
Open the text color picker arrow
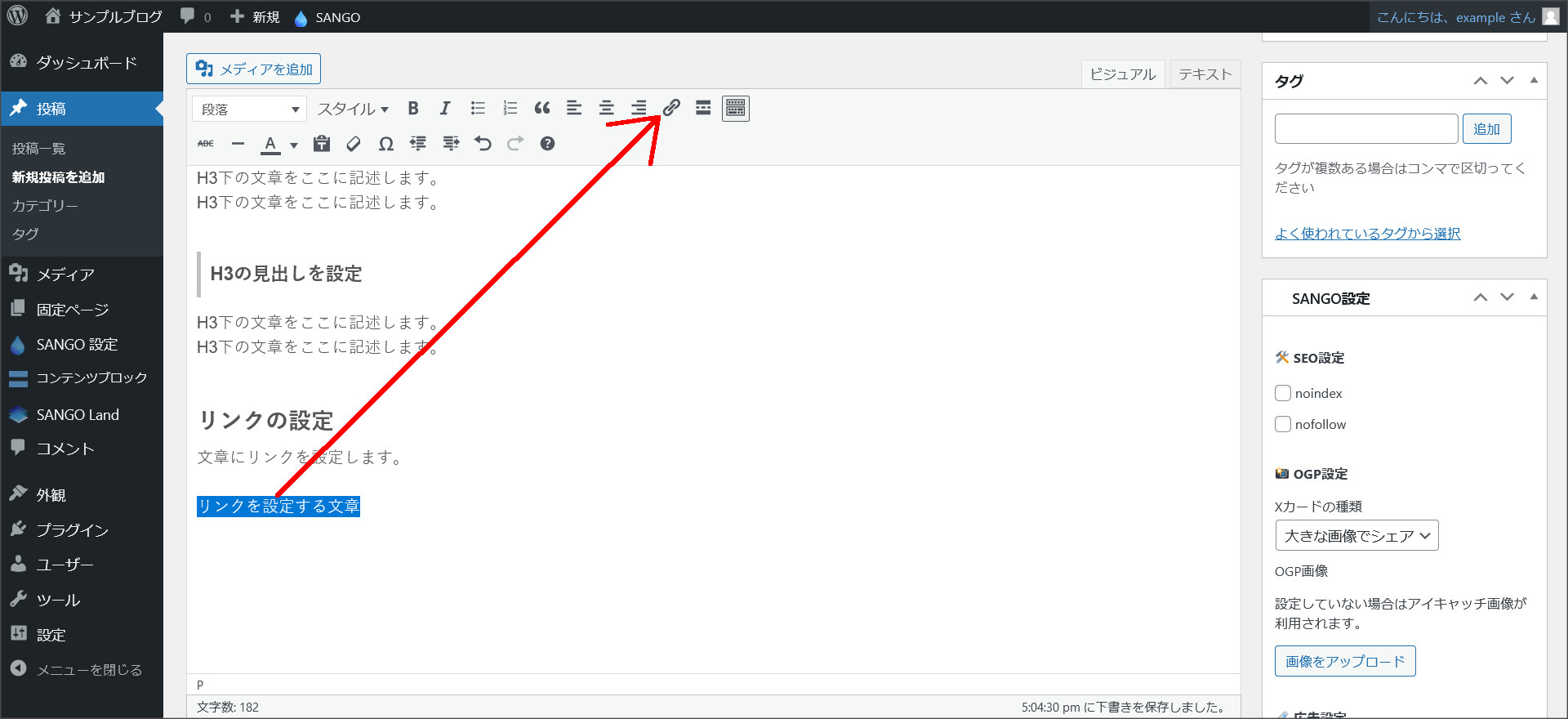pos(294,145)
